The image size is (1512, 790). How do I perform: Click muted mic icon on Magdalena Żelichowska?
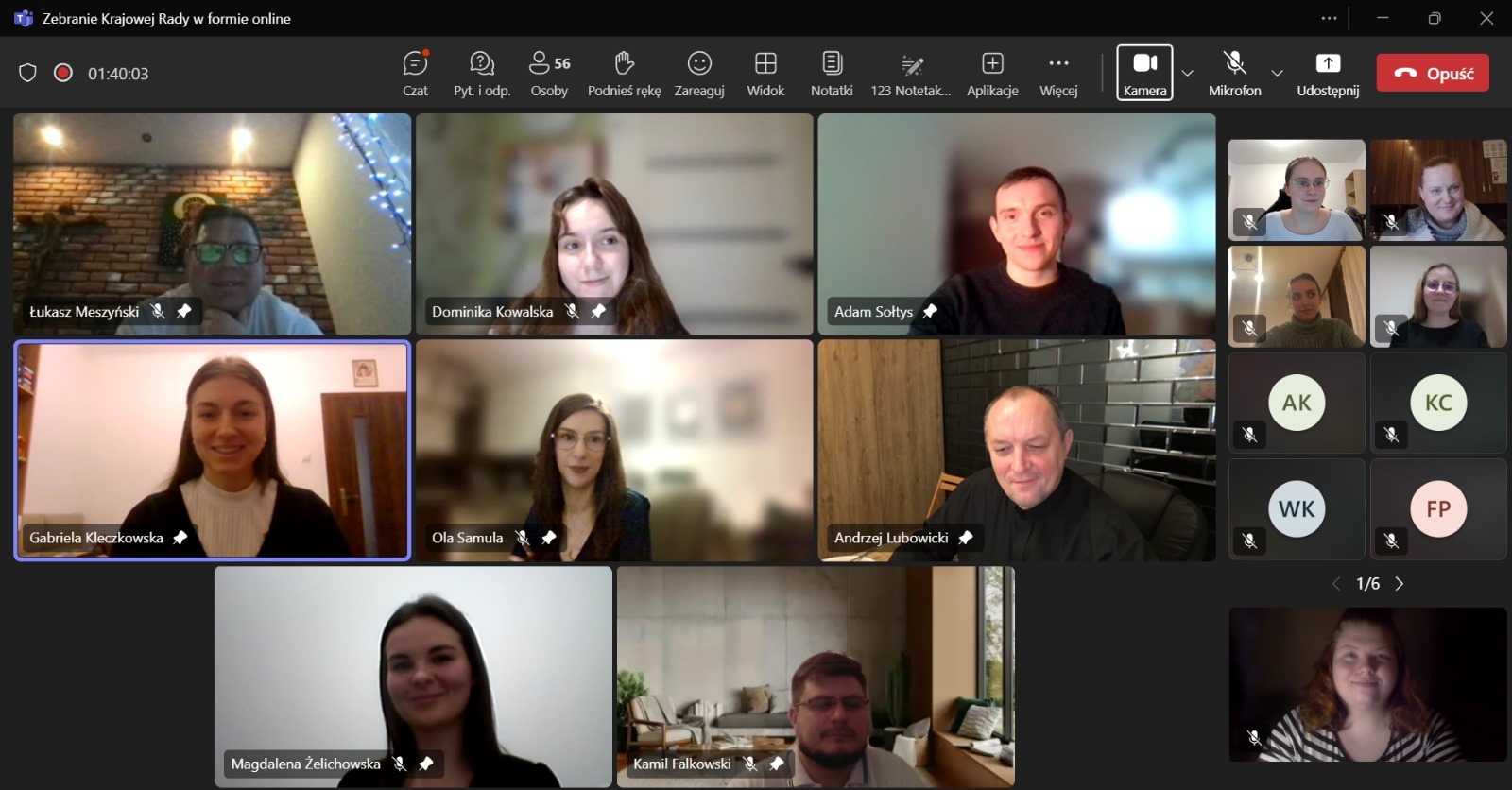coord(400,764)
